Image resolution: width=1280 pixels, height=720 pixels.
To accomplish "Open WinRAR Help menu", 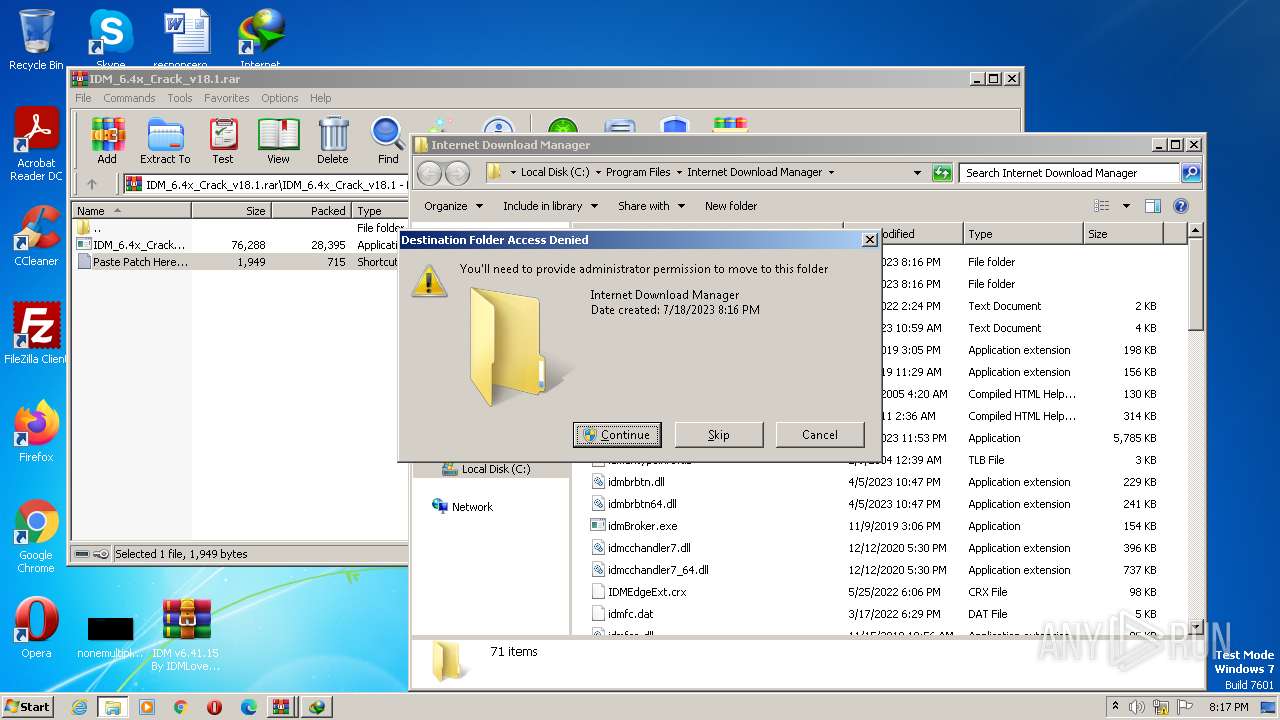I will [321, 98].
